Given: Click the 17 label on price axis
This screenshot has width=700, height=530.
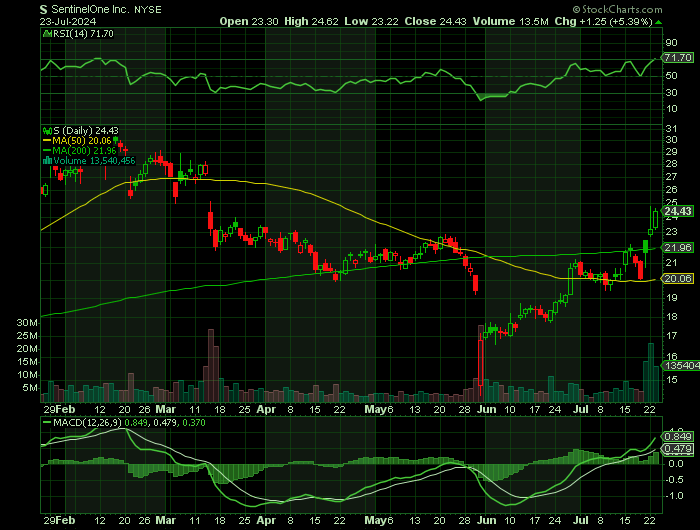Looking at the screenshot, I should pyautogui.click(x=671, y=335).
